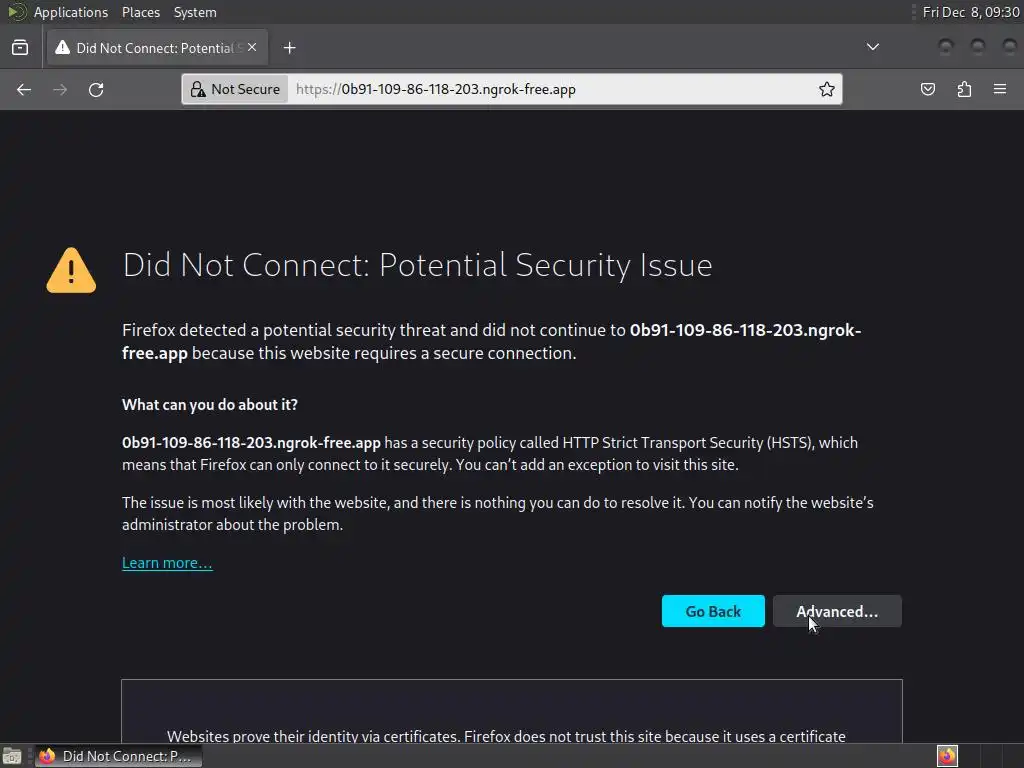Open the Firefox hamburger menu
Screen dimensions: 1024x768
pyautogui.click(x=1000, y=89)
